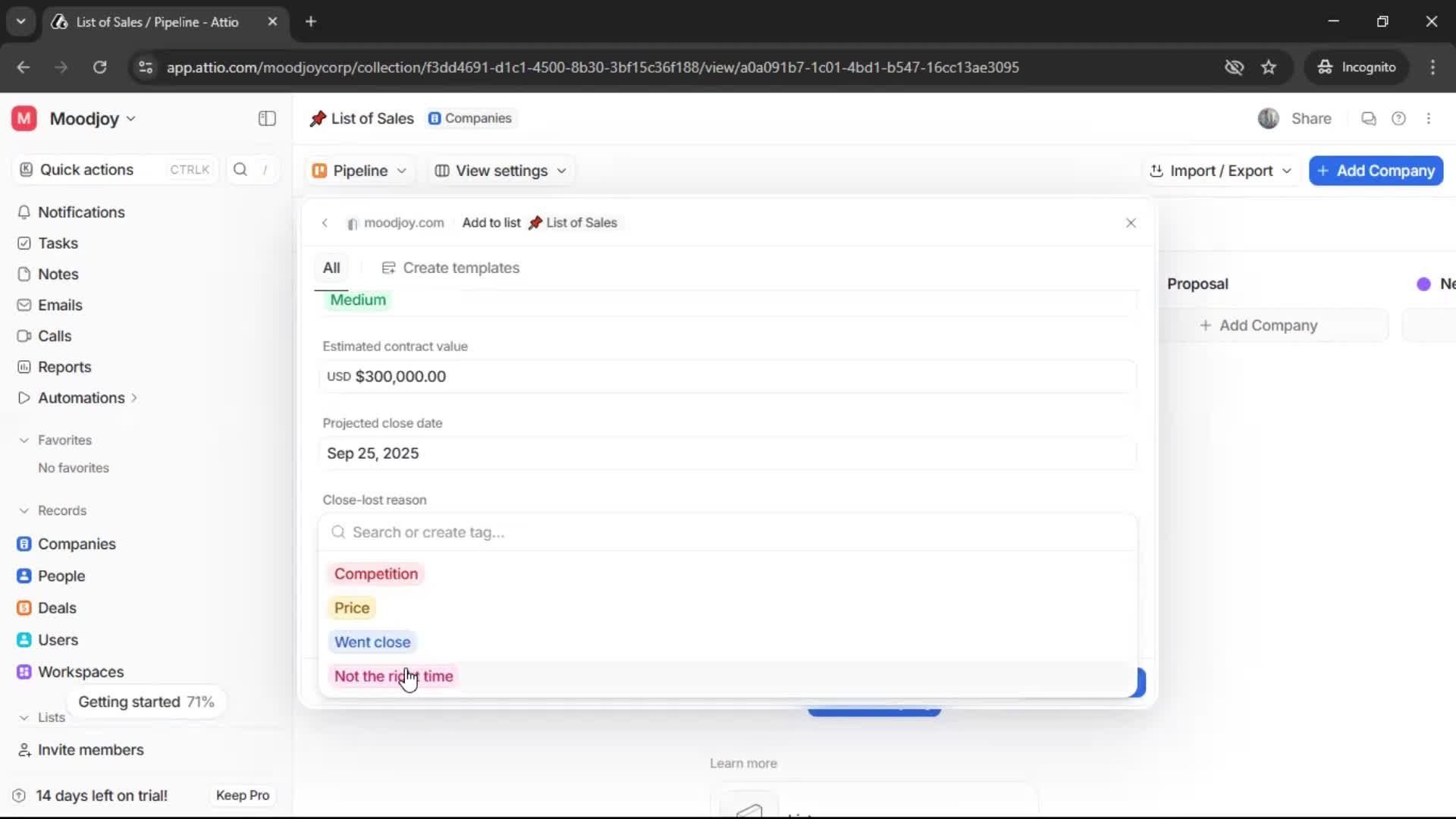The height and width of the screenshot is (819, 1456).
Task: Open the Users record type
Action: pos(56,639)
